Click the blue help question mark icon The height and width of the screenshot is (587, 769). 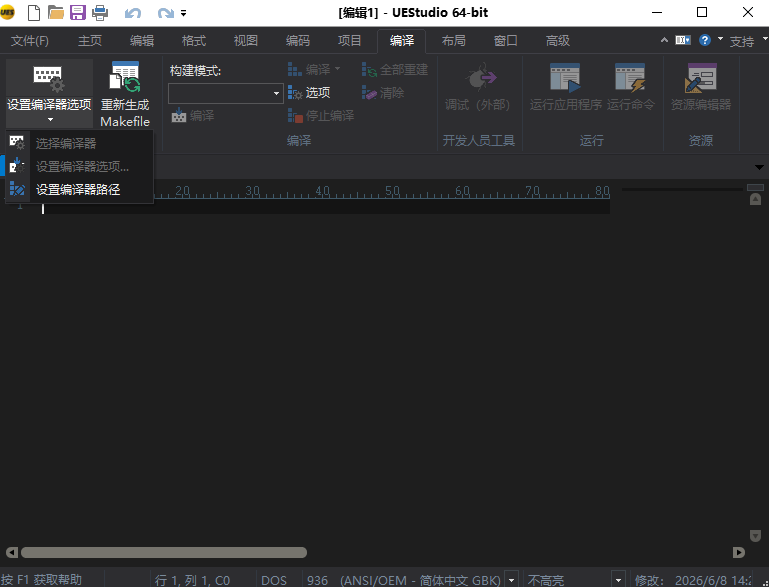[x=705, y=40]
